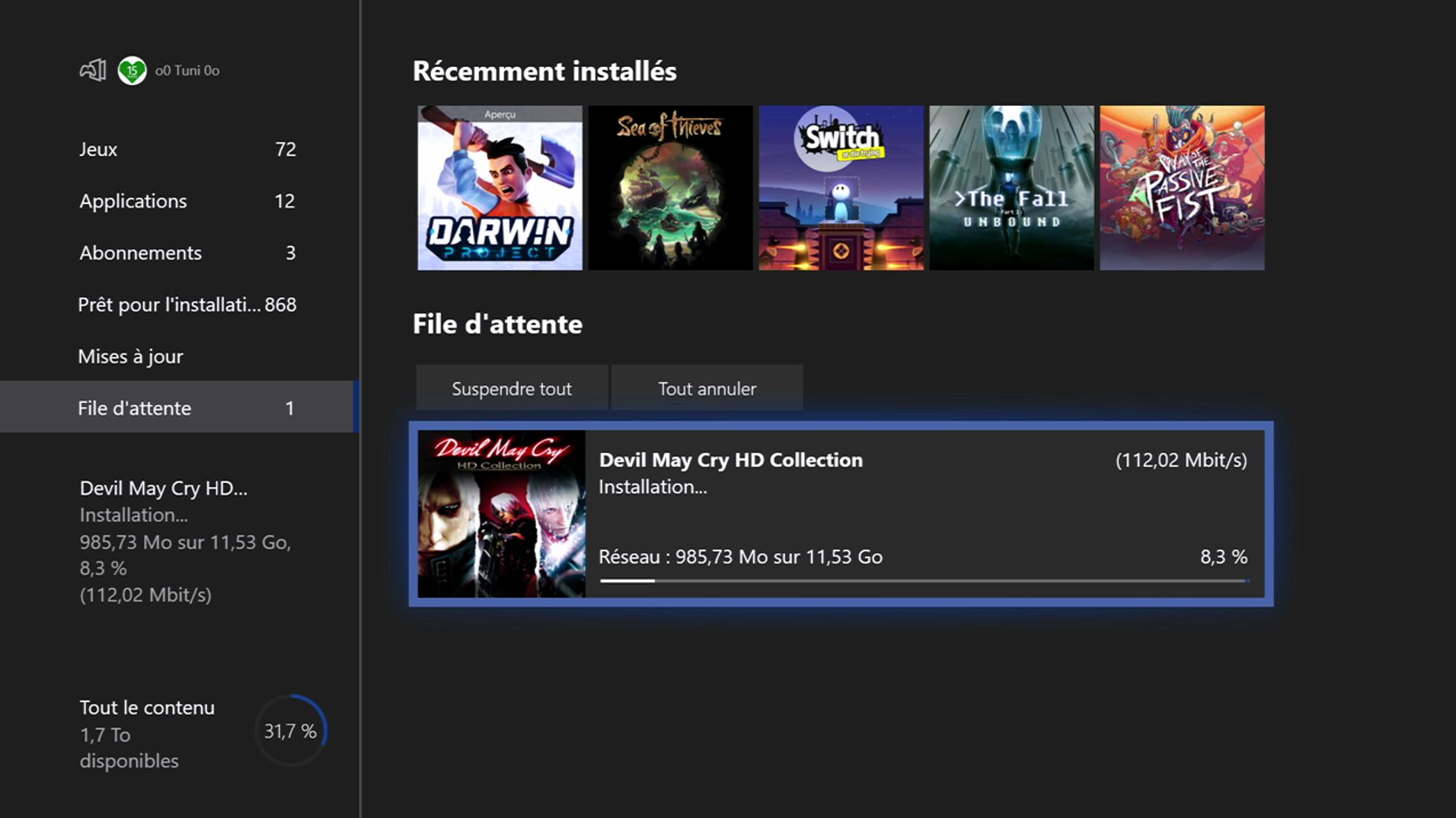This screenshot has width=1456, height=818.
Task: Open the Switch or Die Trying tile
Action: (841, 188)
